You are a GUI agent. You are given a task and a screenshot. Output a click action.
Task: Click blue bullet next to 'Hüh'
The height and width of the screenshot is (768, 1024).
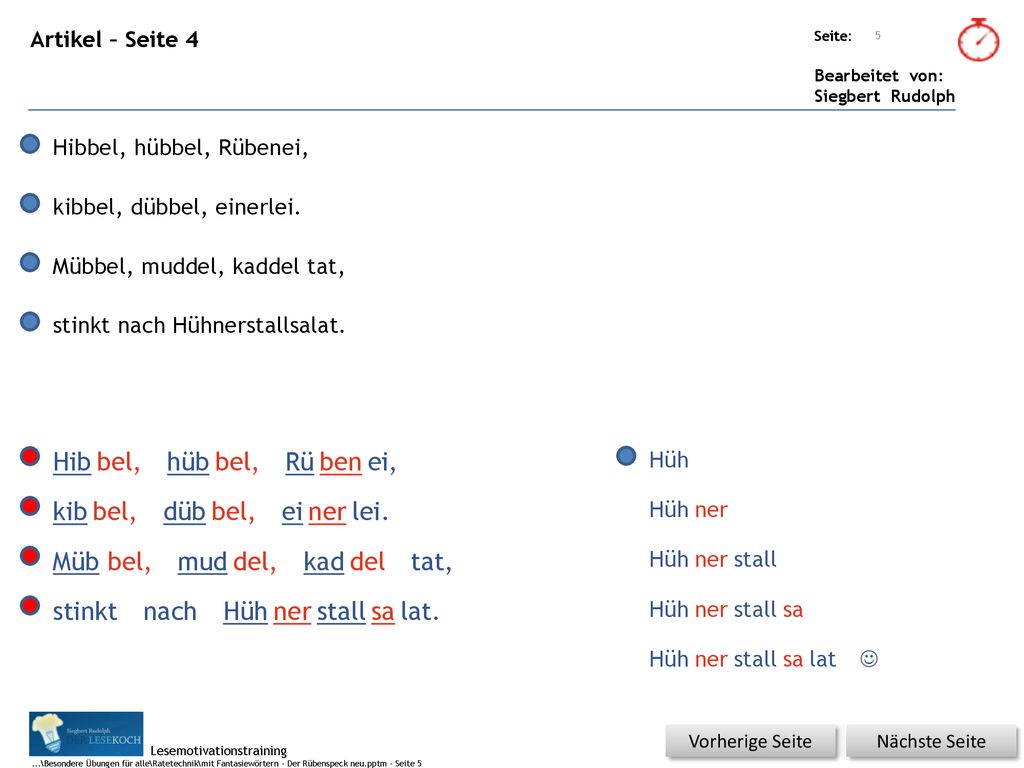click(626, 456)
